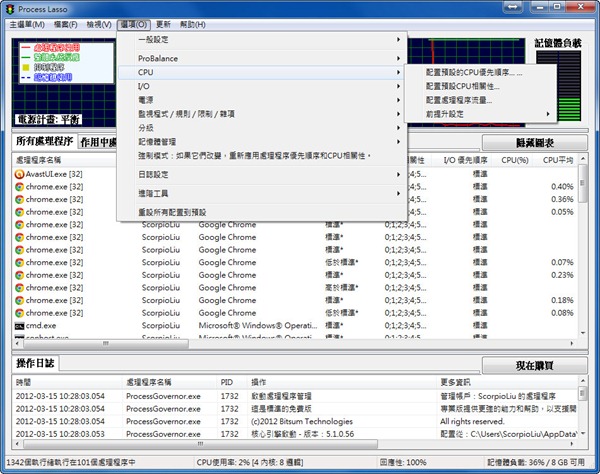Click the log panel scroll-down arrow

click(x=582, y=433)
